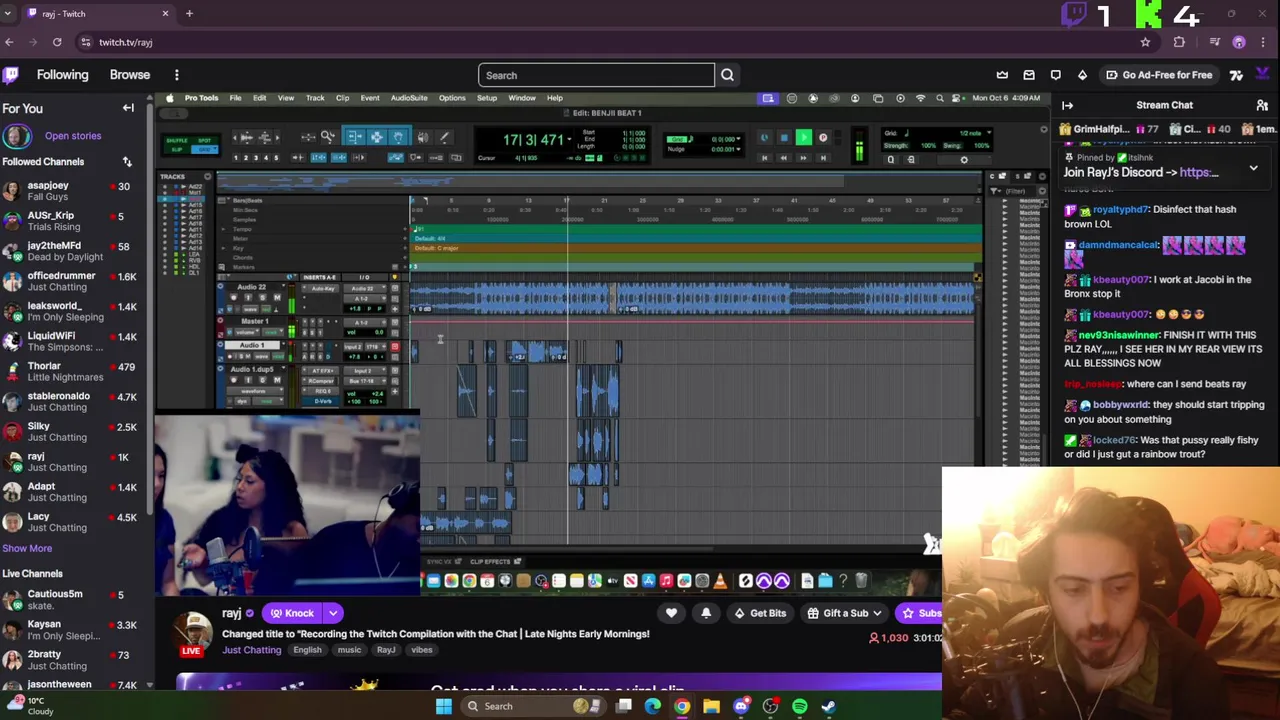Click Go Ad-Free for Free button

(x=1158, y=75)
